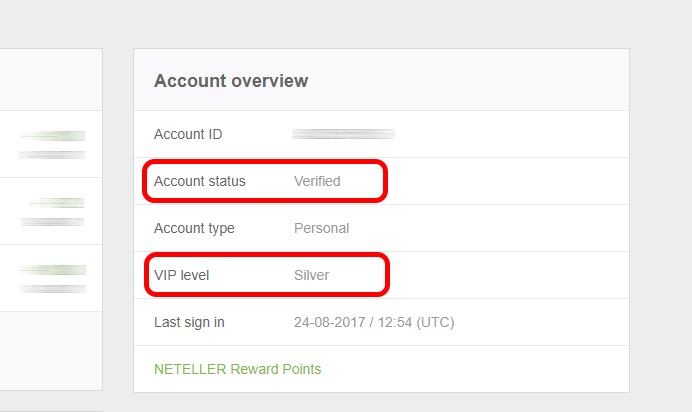Click the Account ID label
The image size is (692, 412).
tap(187, 134)
